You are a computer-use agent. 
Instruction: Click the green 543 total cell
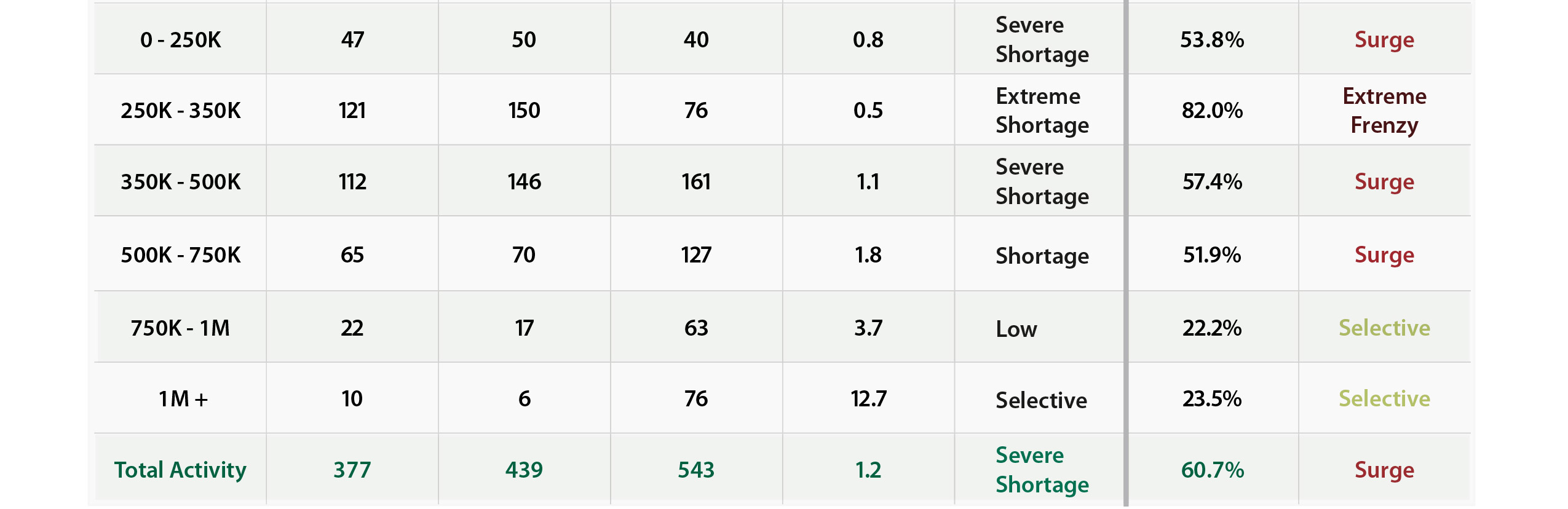[696, 470]
